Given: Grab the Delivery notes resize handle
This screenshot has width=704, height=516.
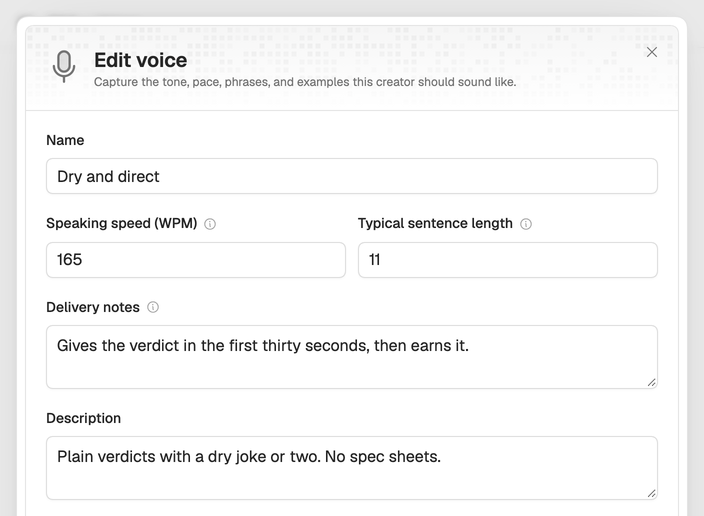Looking at the screenshot, I should click(651, 382).
